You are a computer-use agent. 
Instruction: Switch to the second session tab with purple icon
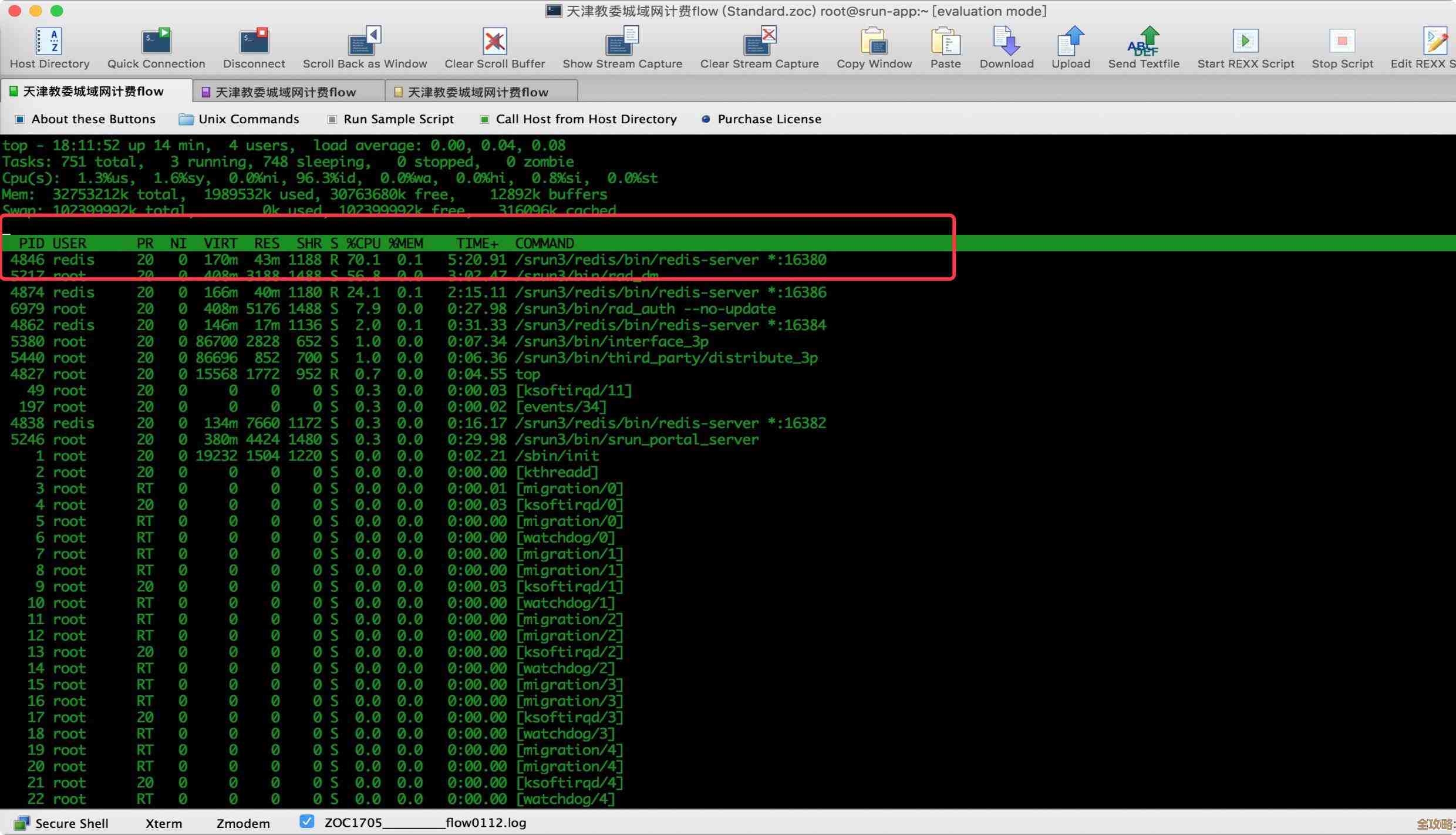tap(285, 92)
